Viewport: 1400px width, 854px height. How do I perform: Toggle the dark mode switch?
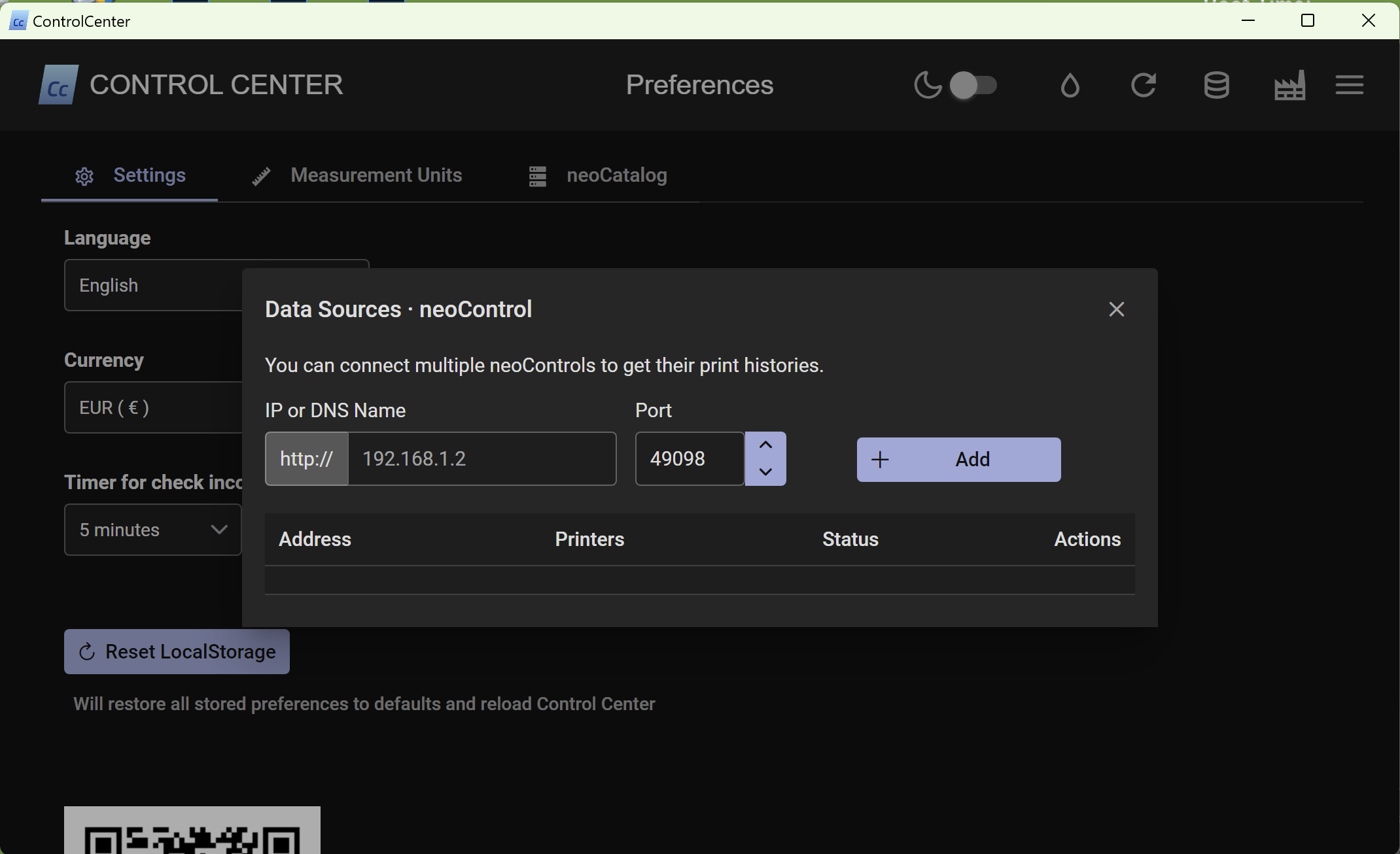(973, 85)
